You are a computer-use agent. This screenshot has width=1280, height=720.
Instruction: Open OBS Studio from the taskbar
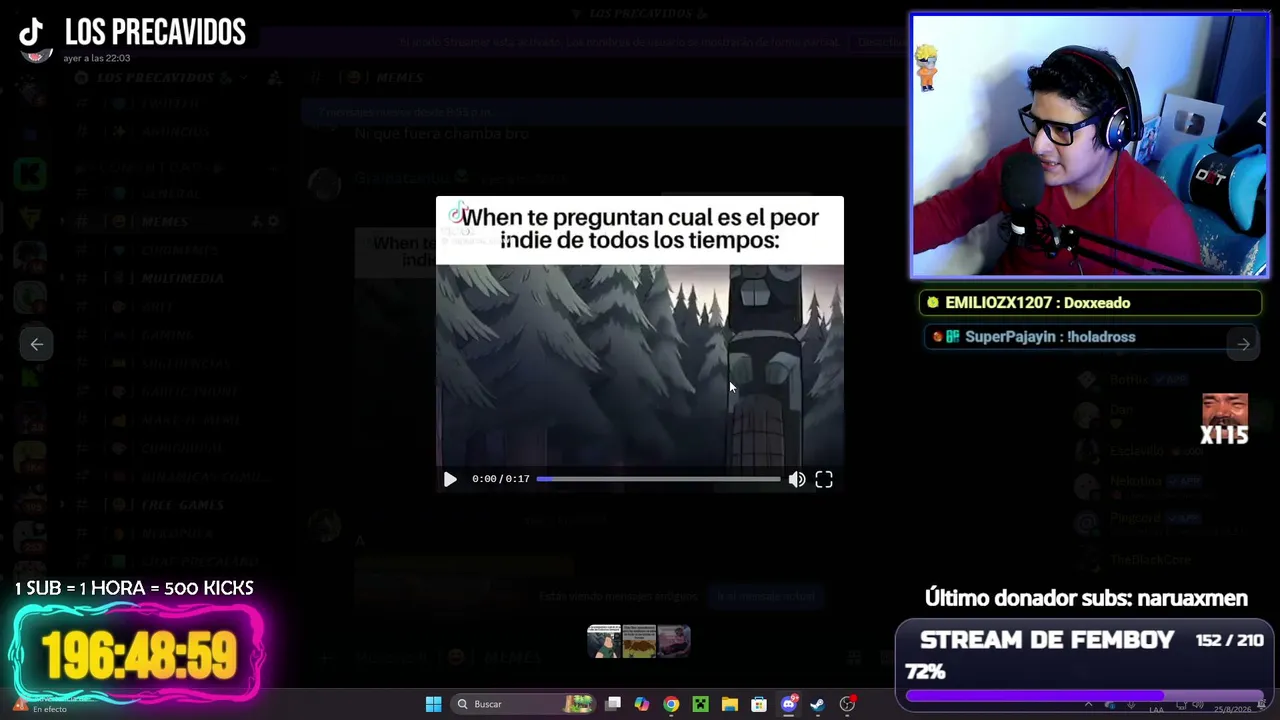pos(847,704)
